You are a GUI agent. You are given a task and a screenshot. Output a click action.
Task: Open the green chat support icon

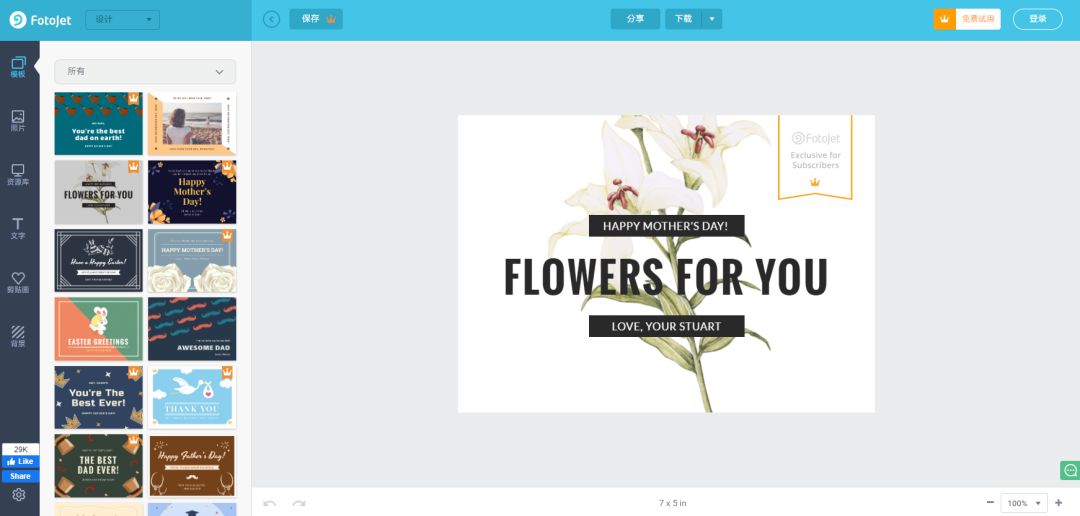point(1069,470)
